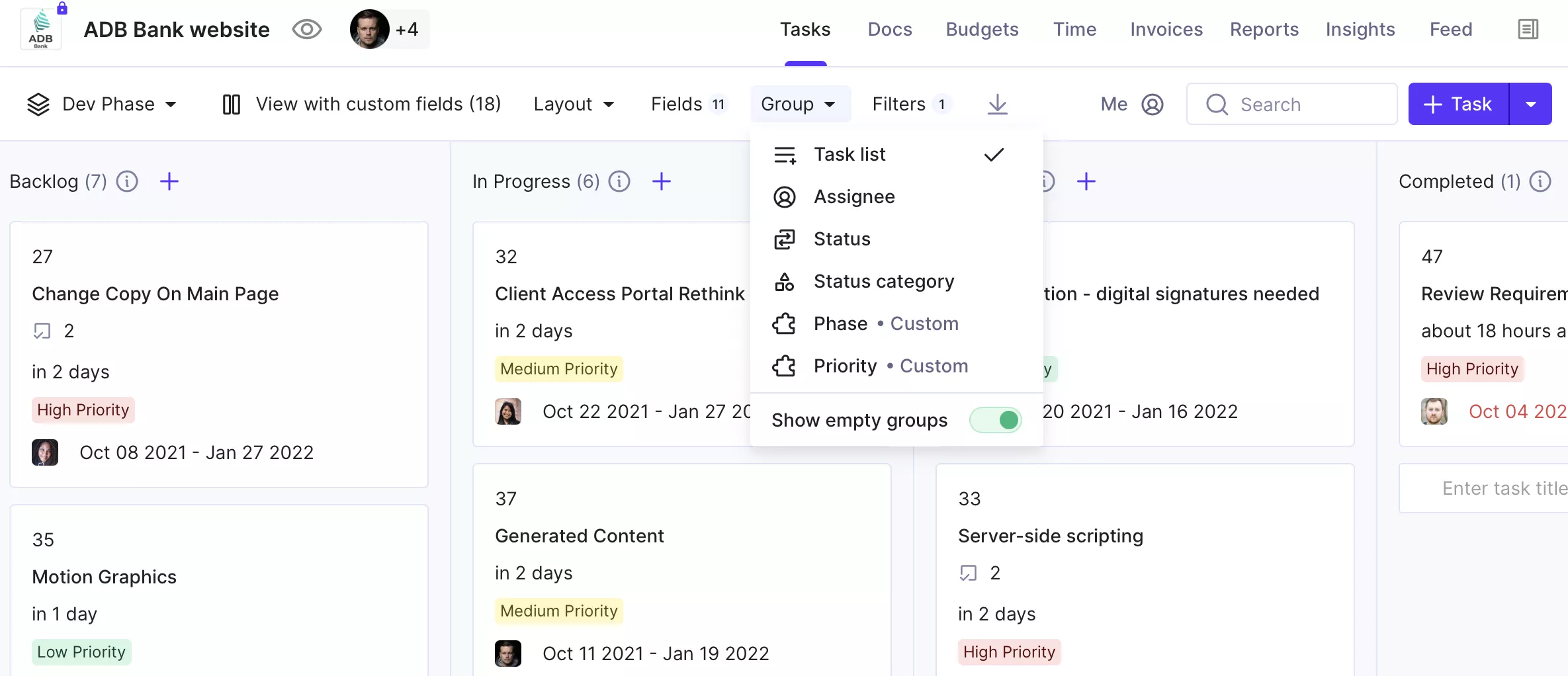Open the Generated Content task
Viewport: 1568px width, 676px height.
pyautogui.click(x=580, y=536)
